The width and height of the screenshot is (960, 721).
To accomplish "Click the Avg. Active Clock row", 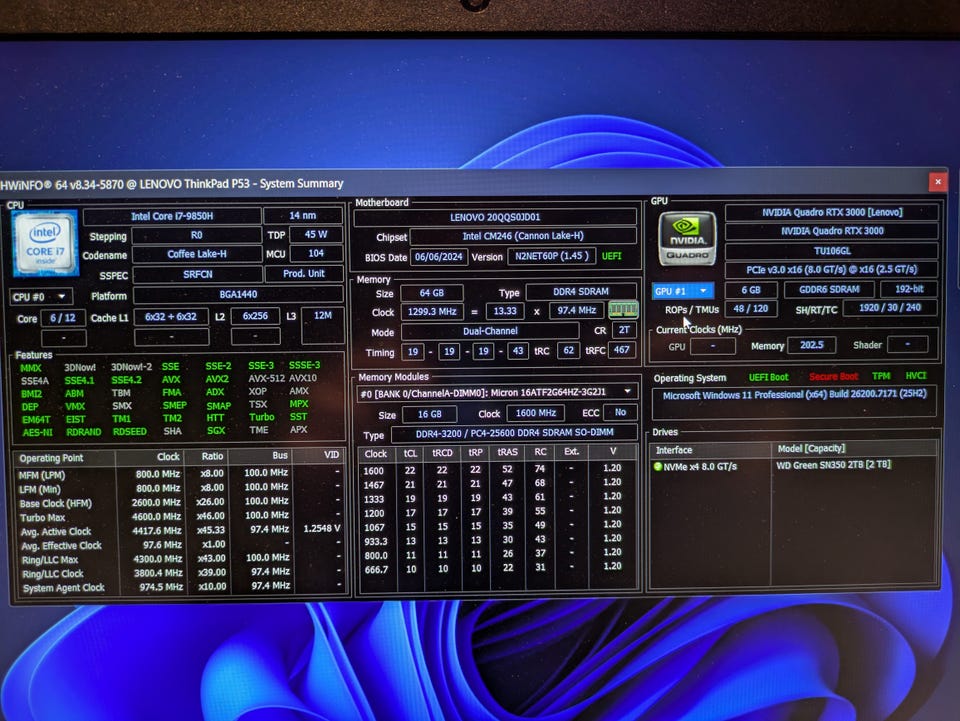I will (x=180, y=531).
